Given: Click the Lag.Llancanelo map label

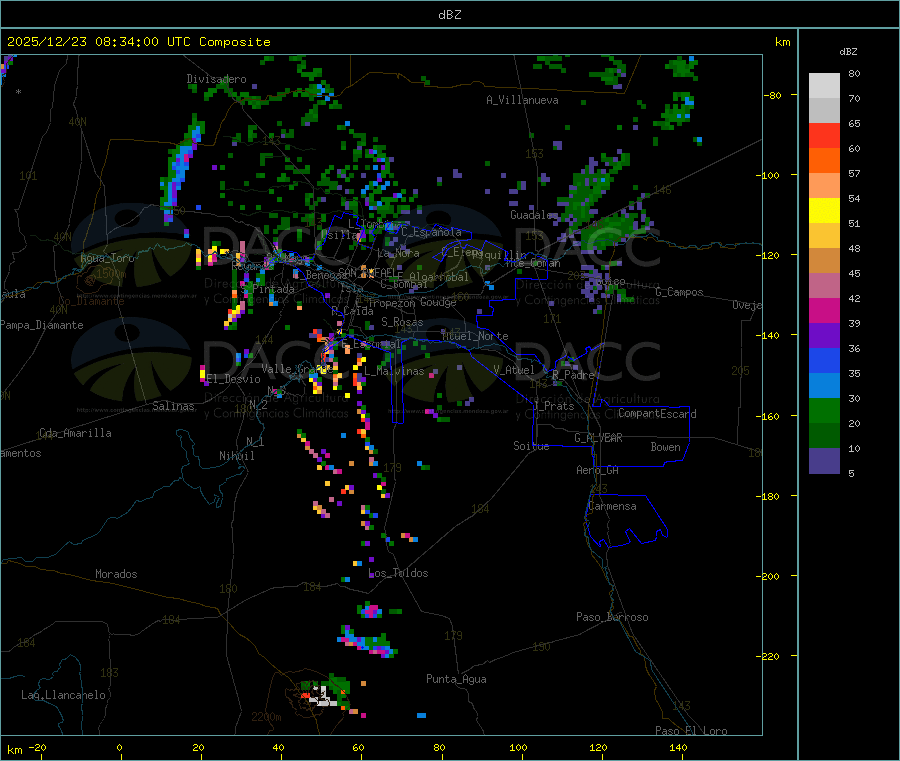Looking at the screenshot, I should 63,695.
